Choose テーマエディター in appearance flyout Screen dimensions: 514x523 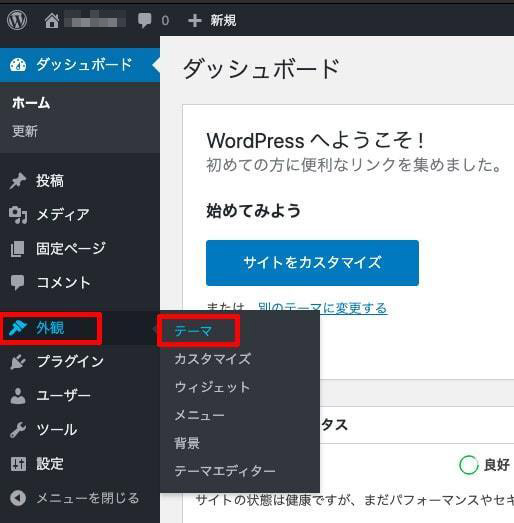point(225,471)
